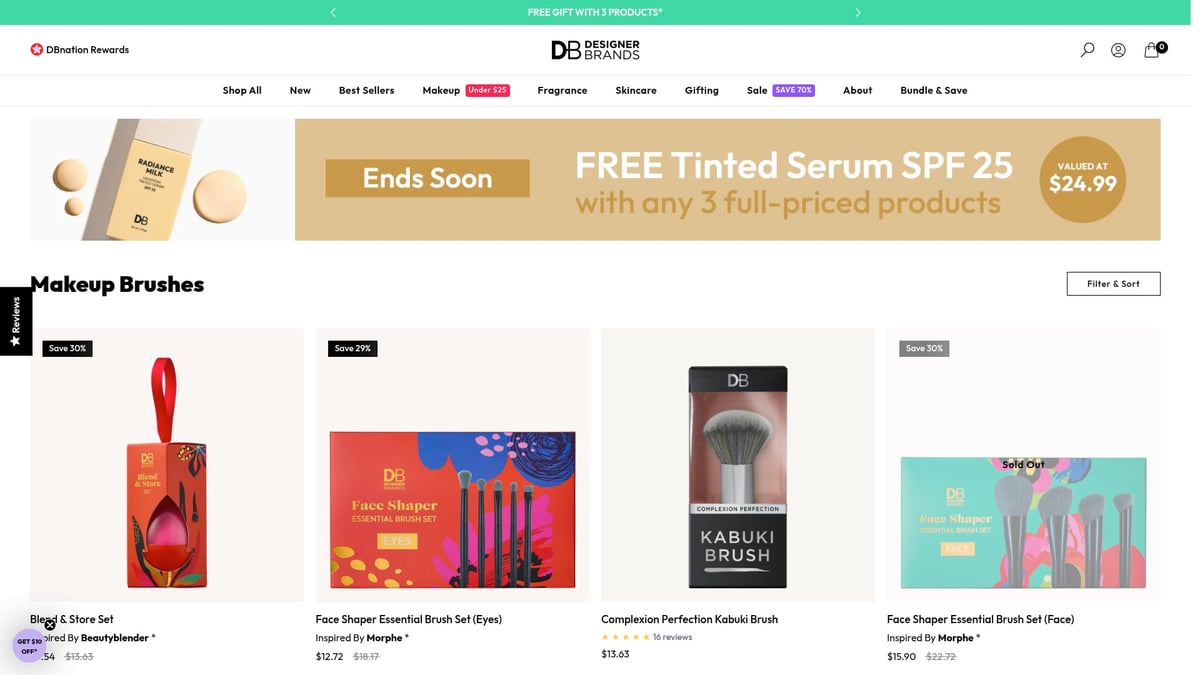This screenshot has width=1200, height=675.
Task: Expand the Shop All menu
Action: (x=242, y=90)
